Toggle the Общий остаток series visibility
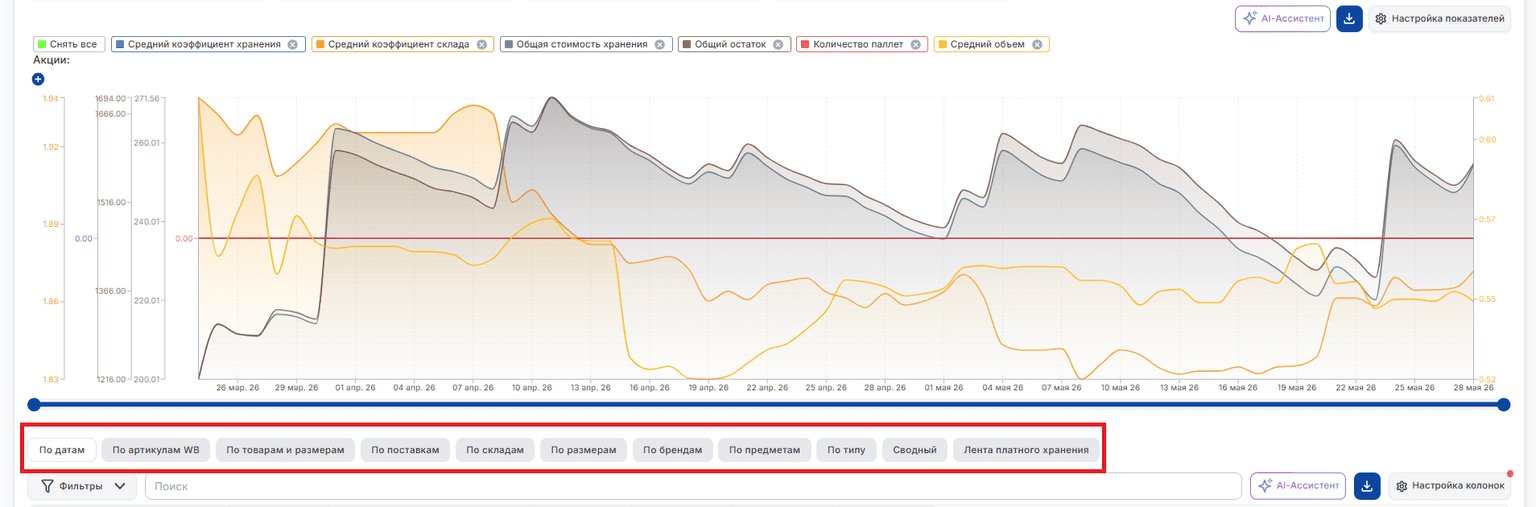The height and width of the screenshot is (507, 1536). tap(731, 45)
